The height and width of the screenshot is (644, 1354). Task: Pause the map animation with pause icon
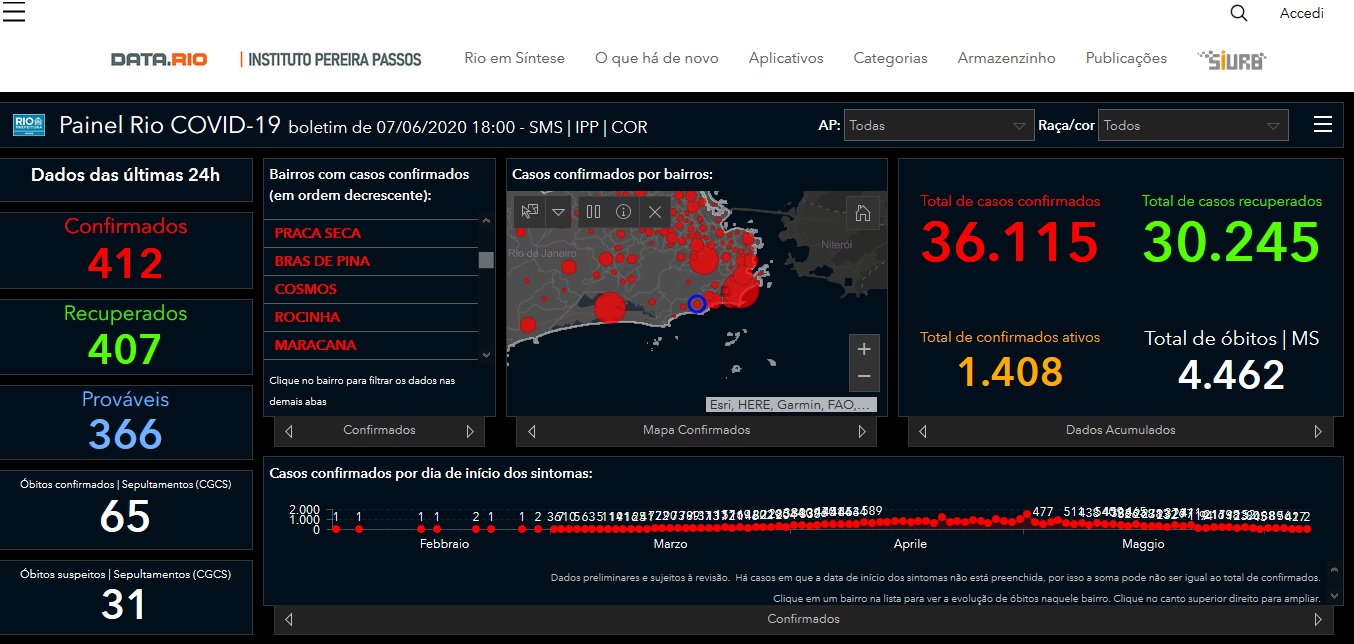[x=593, y=212]
